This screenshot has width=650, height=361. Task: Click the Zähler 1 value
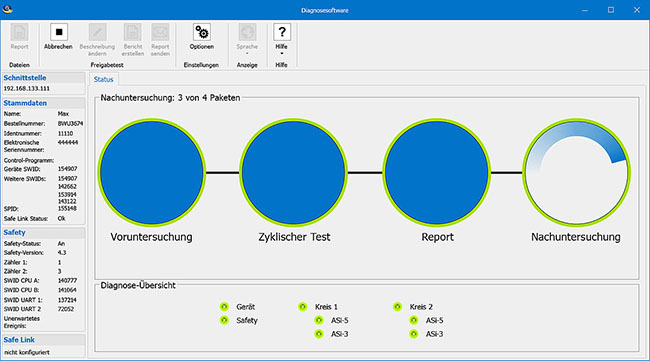(59, 262)
